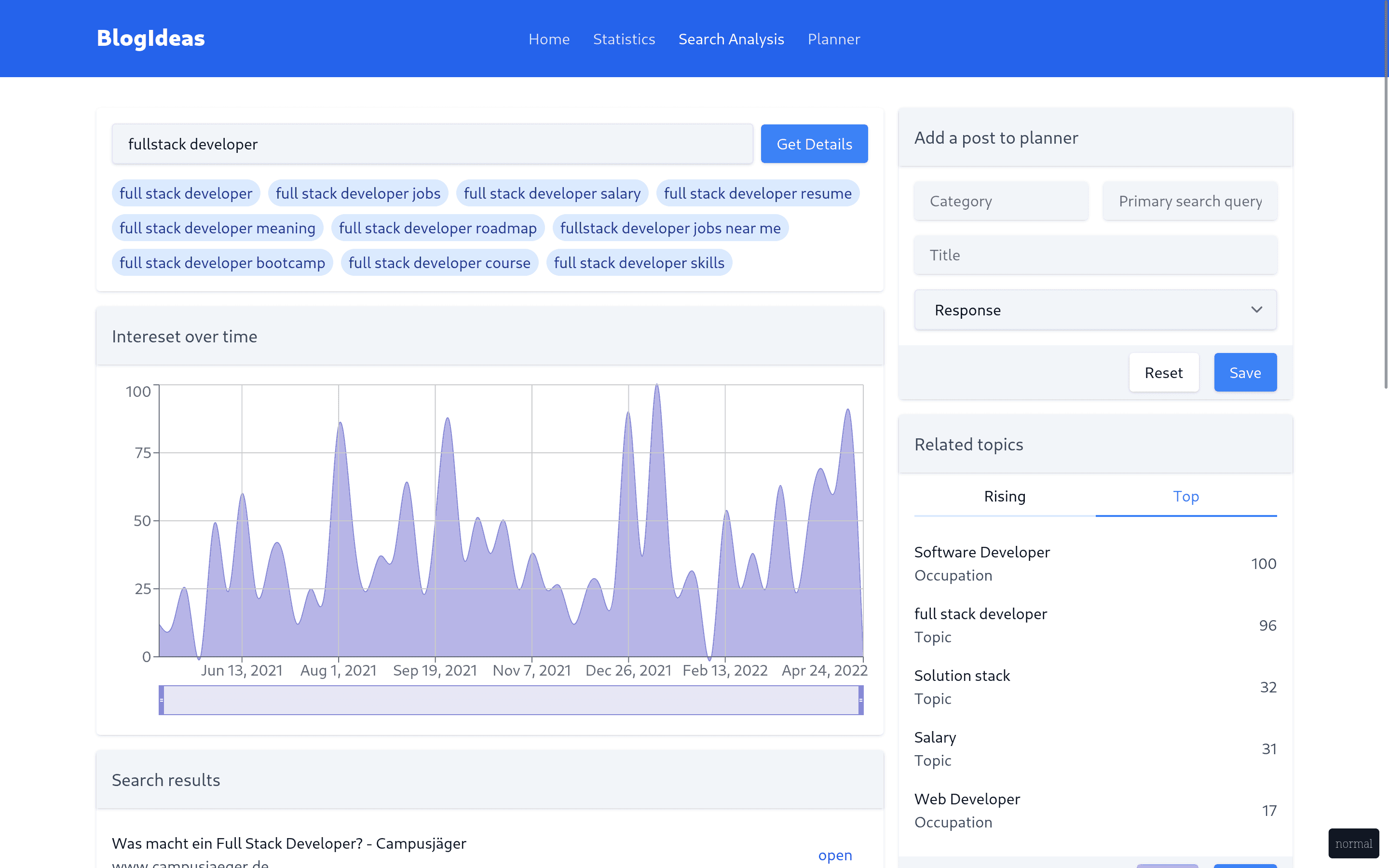The height and width of the screenshot is (868, 1389).
Task: Click the Title input field
Action: pos(1094,256)
